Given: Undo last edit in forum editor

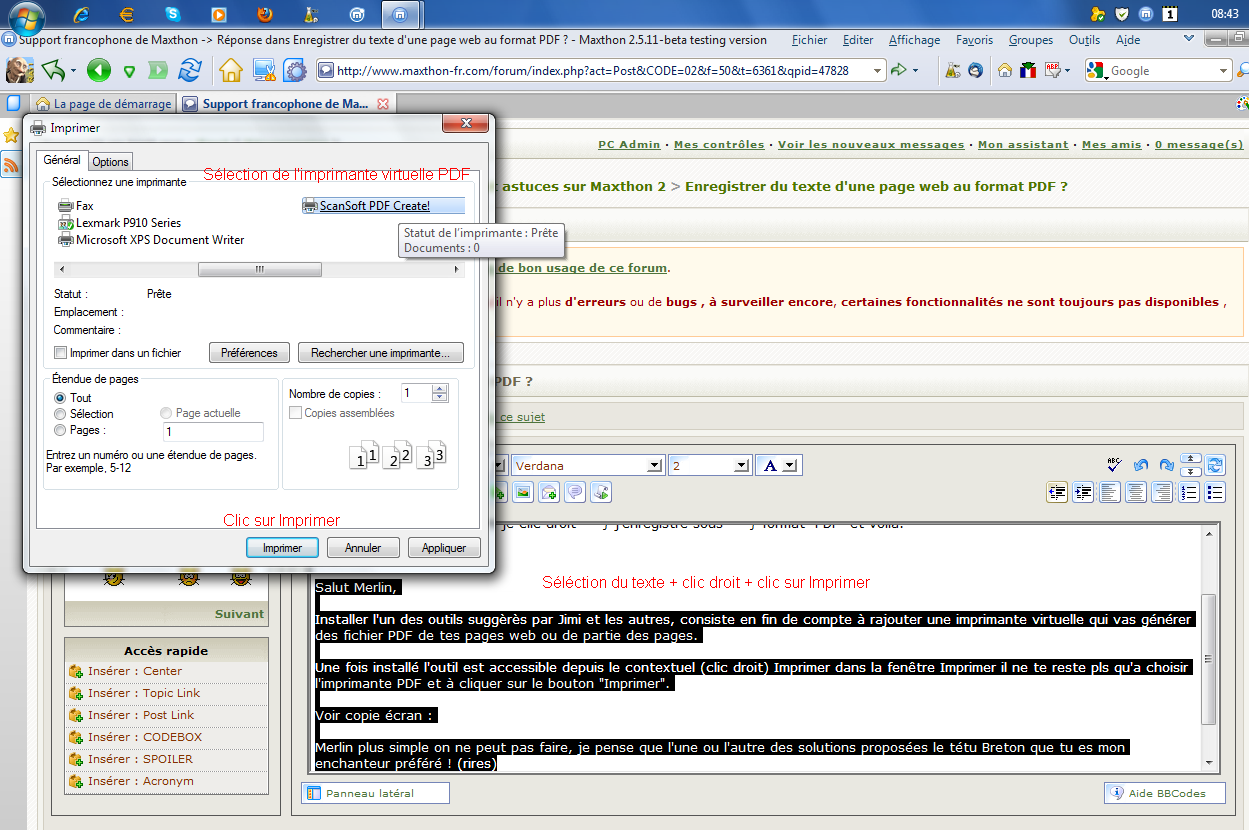Looking at the screenshot, I should [1141, 465].
